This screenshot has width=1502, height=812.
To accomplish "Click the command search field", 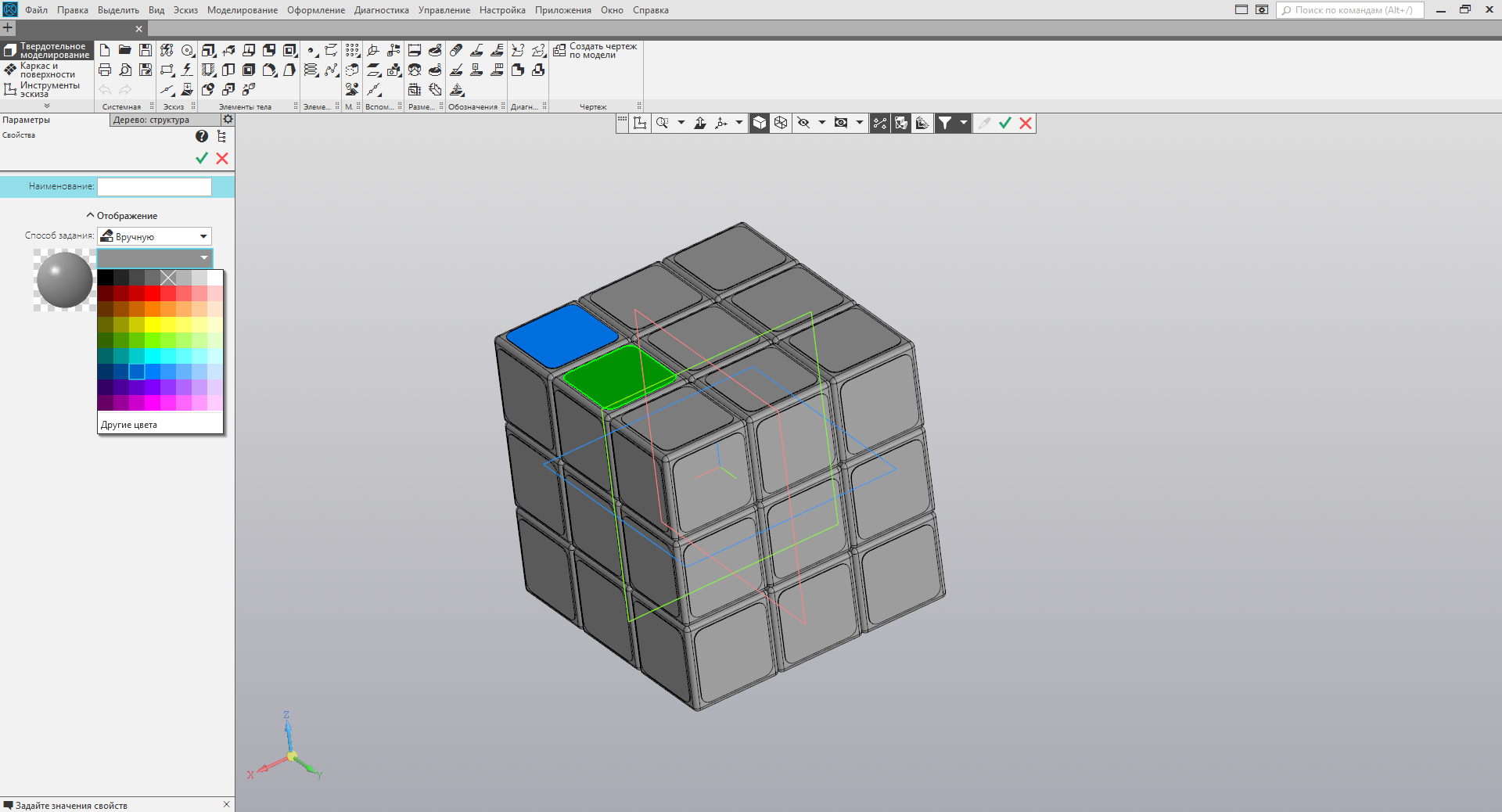I will point(1350,10).
